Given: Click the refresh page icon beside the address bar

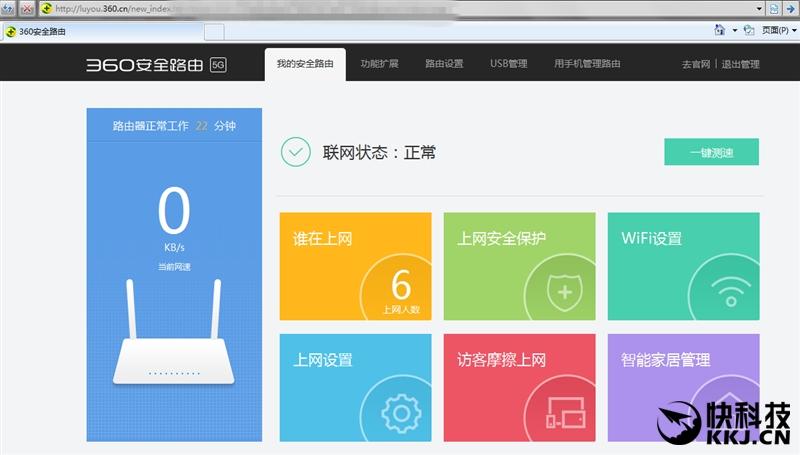Looking at the screenshot, I should pos(774,8).
